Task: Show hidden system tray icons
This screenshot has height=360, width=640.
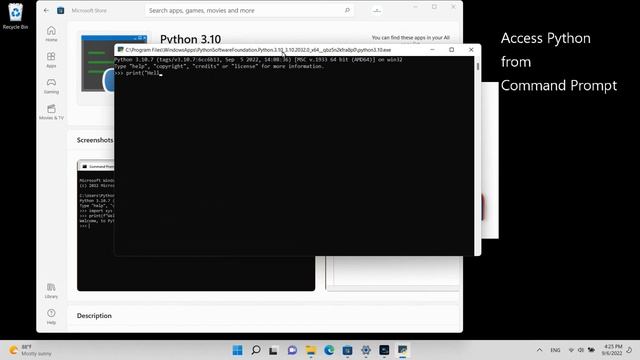Action: coord(539,350)
